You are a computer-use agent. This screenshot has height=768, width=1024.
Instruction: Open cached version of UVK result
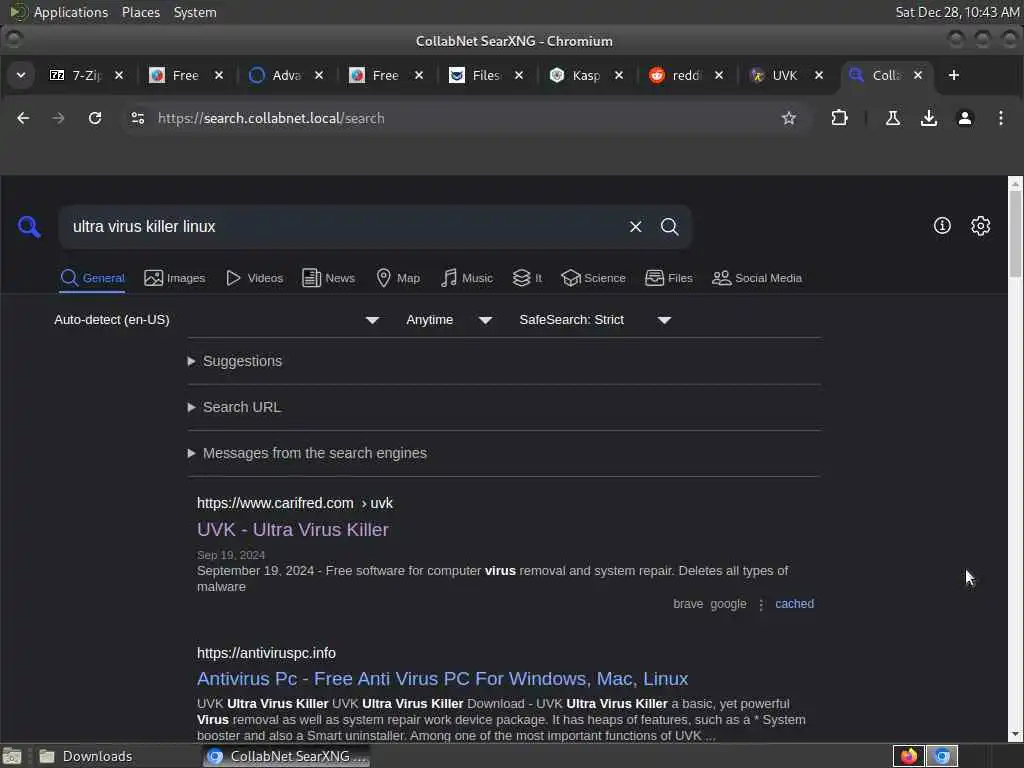click(x=794, y=604)
